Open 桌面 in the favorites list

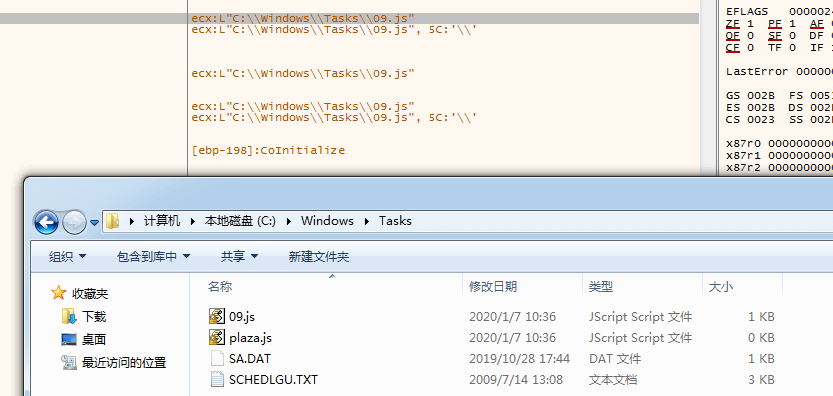point(94,340)
